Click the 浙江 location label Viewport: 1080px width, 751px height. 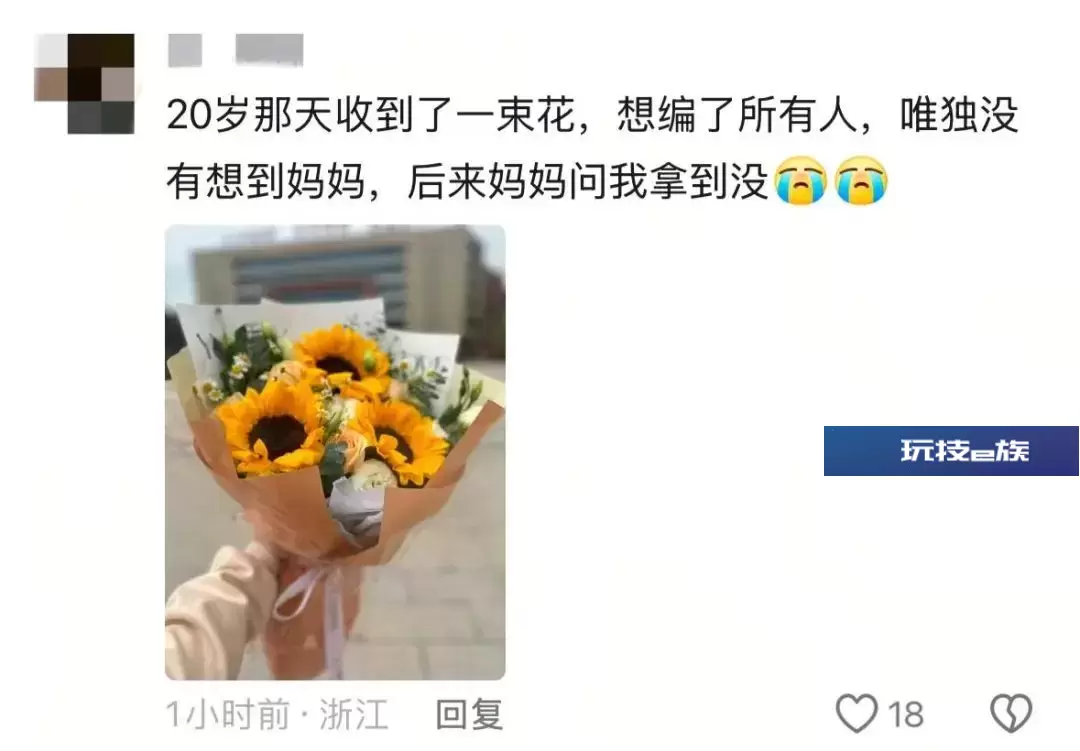[354, 714]
